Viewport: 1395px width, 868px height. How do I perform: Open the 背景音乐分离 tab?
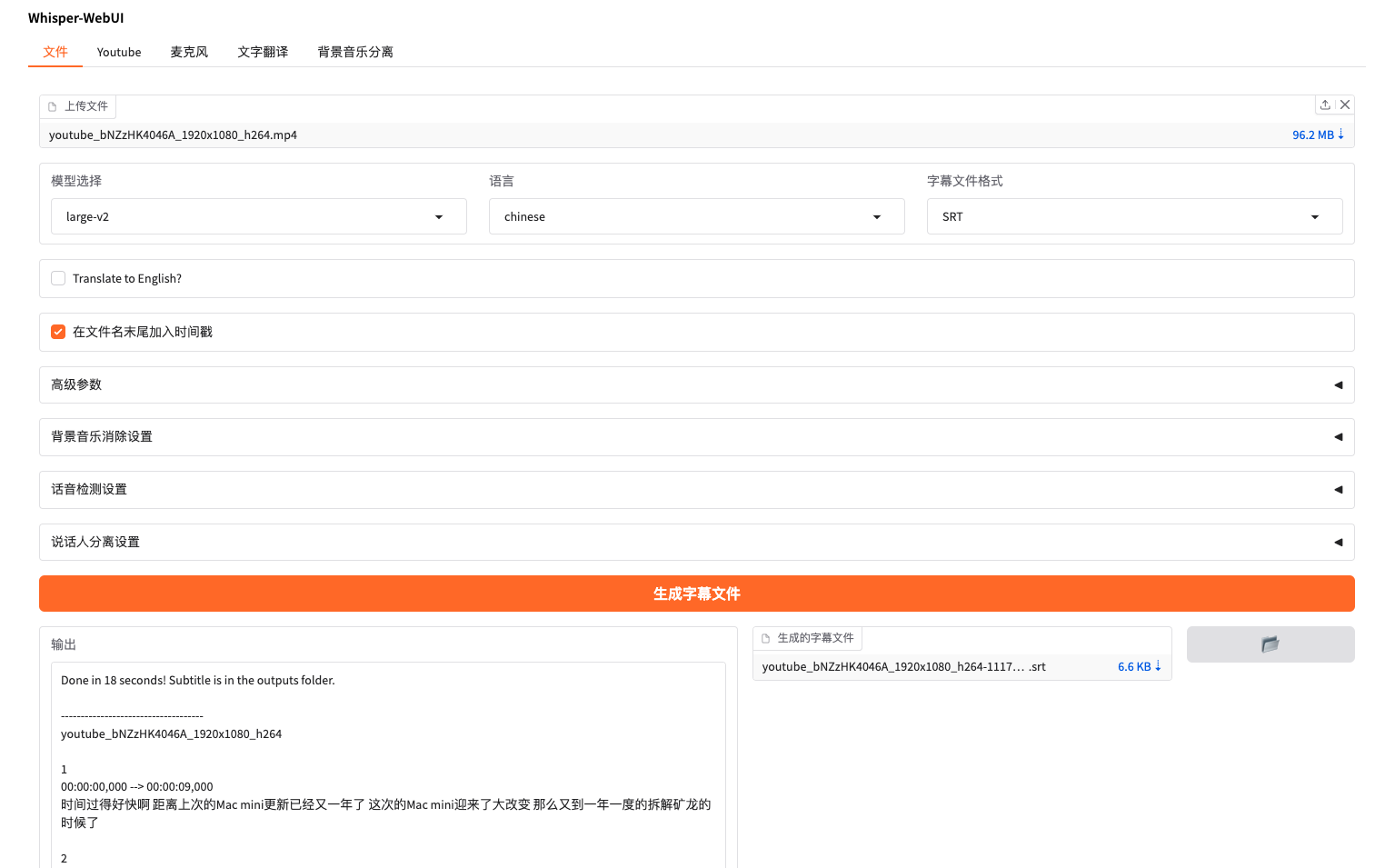(354, 52)
